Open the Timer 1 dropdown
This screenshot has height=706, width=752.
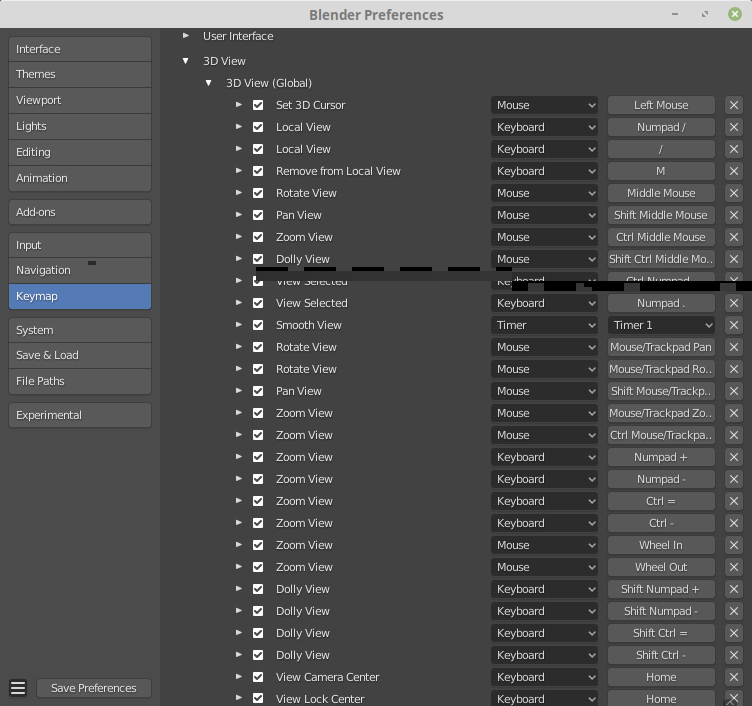coord(661,325)
